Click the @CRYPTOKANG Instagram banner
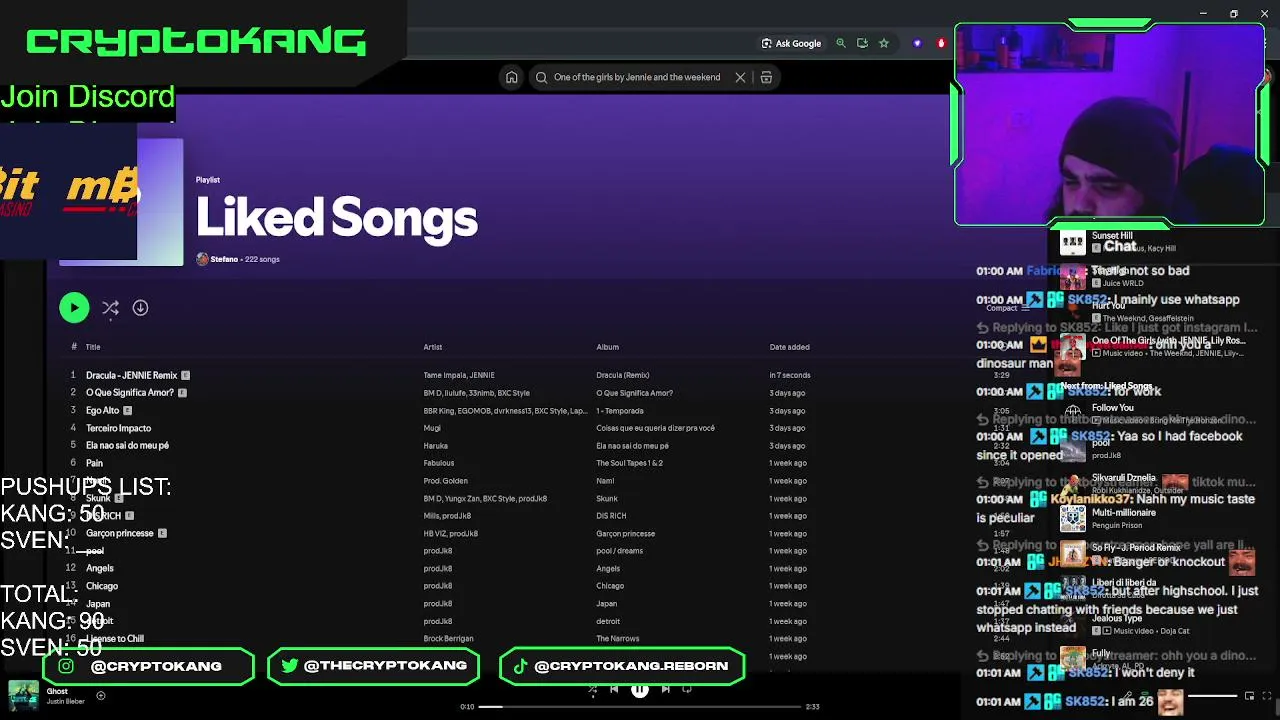Image resolution: width=1280 pixels, height=720 pixels. 148,666
